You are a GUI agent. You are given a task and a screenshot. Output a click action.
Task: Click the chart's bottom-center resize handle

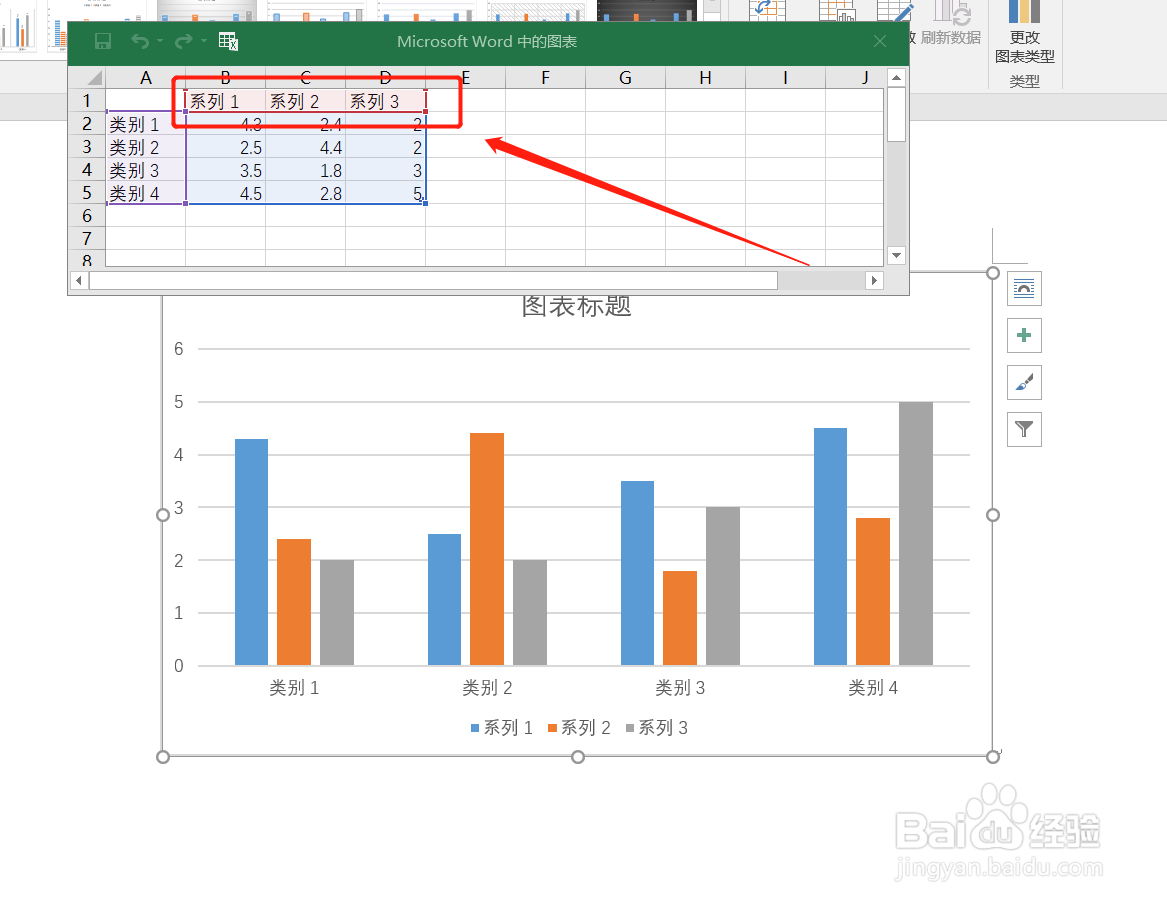point(578,757)
